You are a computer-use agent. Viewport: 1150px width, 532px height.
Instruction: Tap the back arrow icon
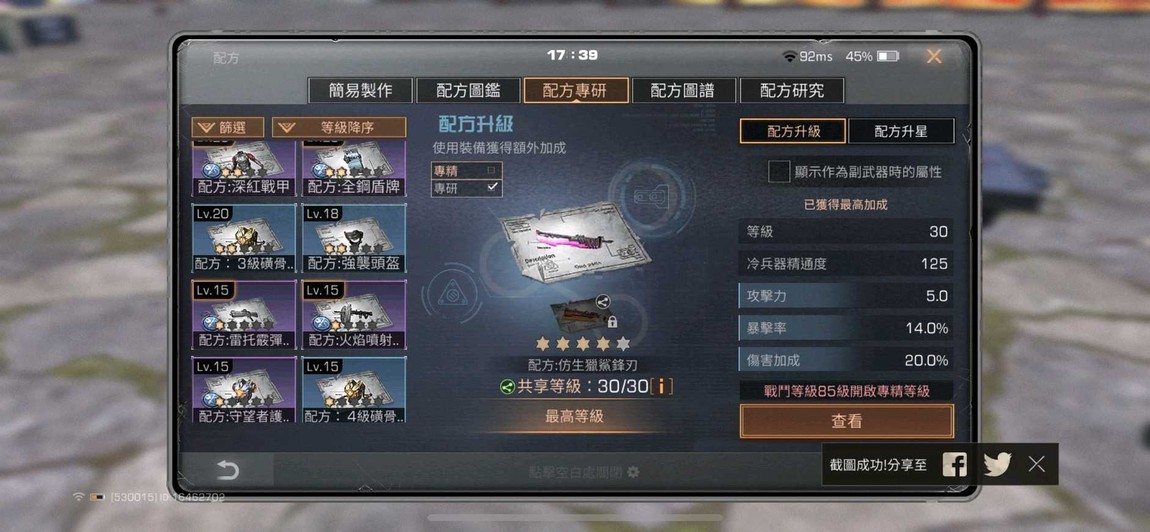(x=227, y=470)
